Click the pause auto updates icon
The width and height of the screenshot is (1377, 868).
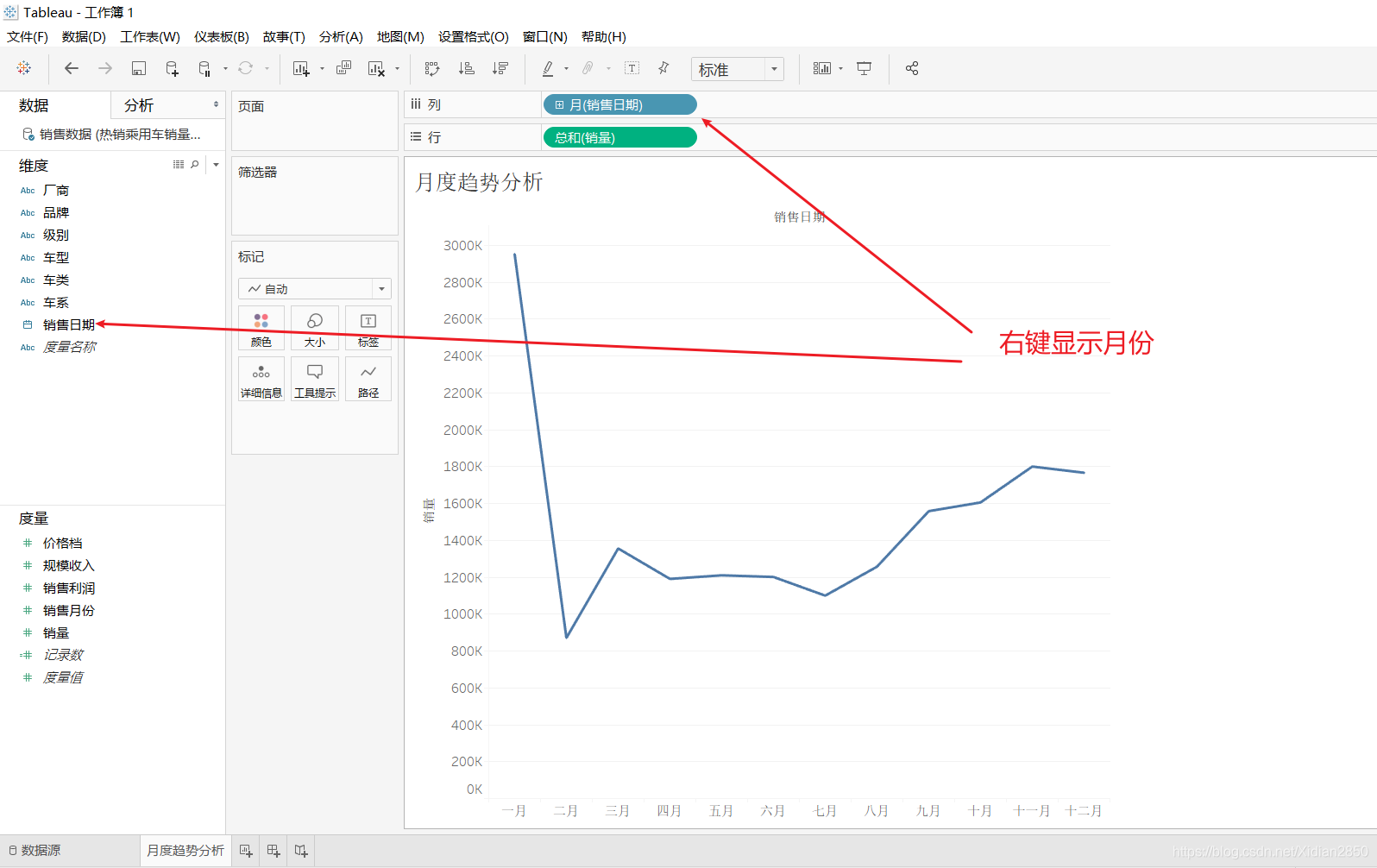tap(204, 68)
